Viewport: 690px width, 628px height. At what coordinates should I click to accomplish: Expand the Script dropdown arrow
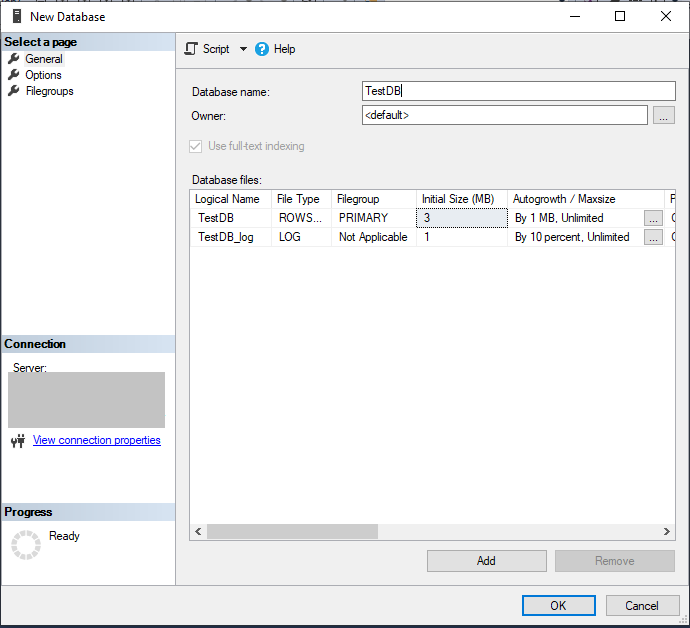[243, 49]
